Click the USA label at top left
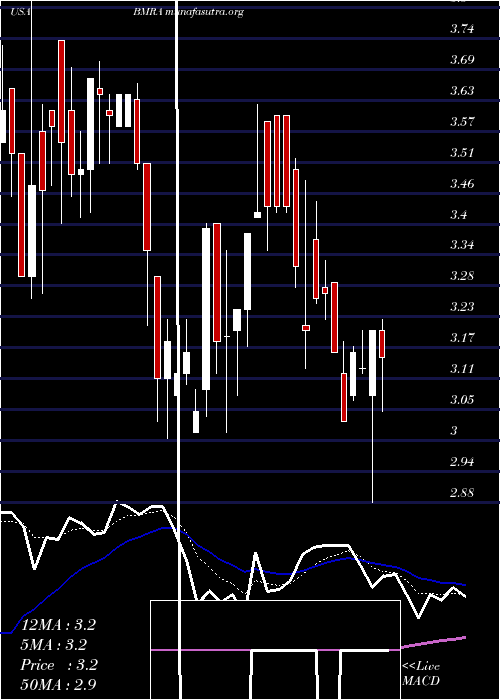 pyautogui.click(x=20, y=12)
